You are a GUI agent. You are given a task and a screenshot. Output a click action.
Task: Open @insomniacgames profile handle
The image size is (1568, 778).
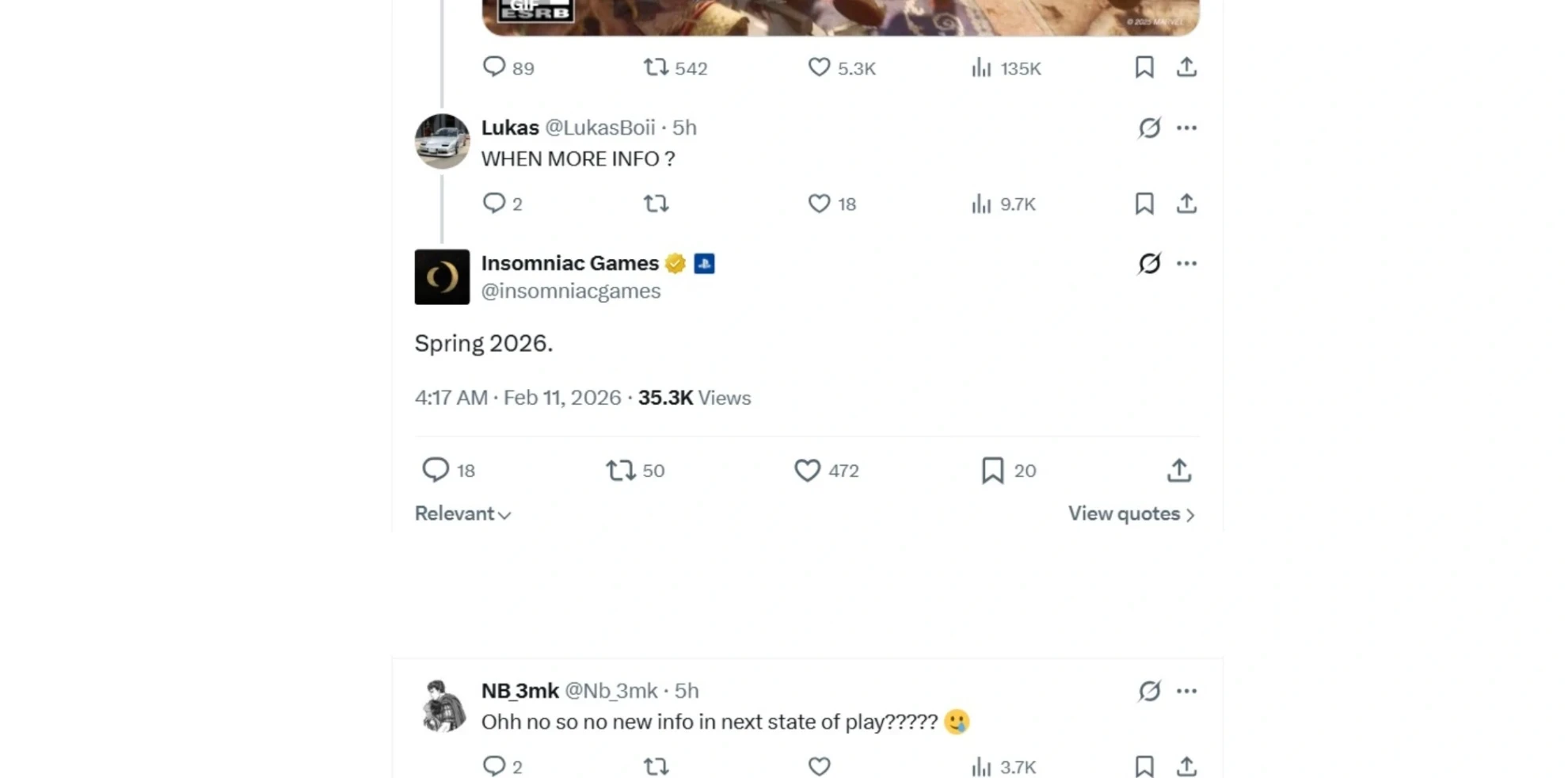(x=570, y=292)
